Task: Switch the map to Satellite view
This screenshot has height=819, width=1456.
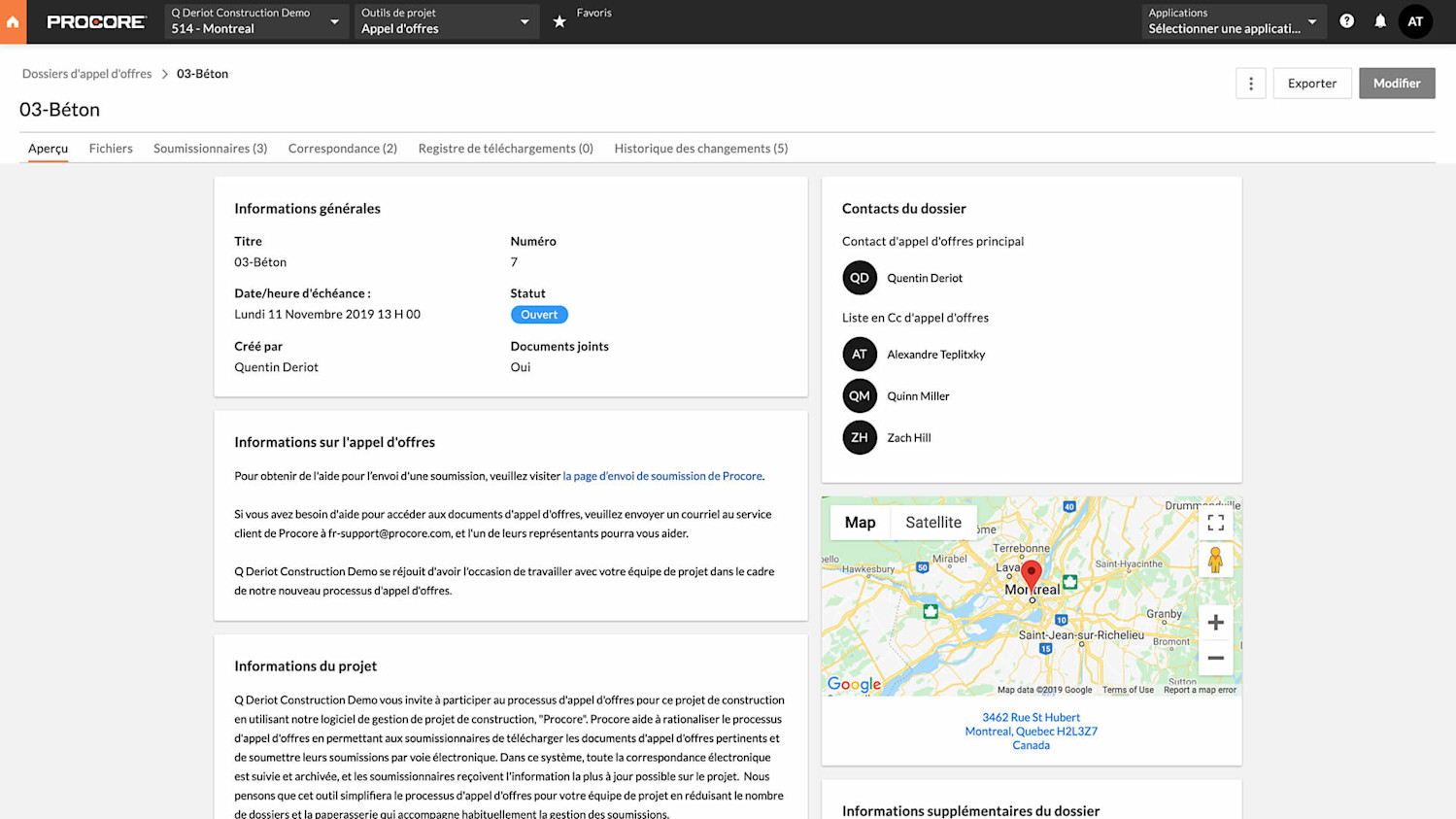Action: 933,523
